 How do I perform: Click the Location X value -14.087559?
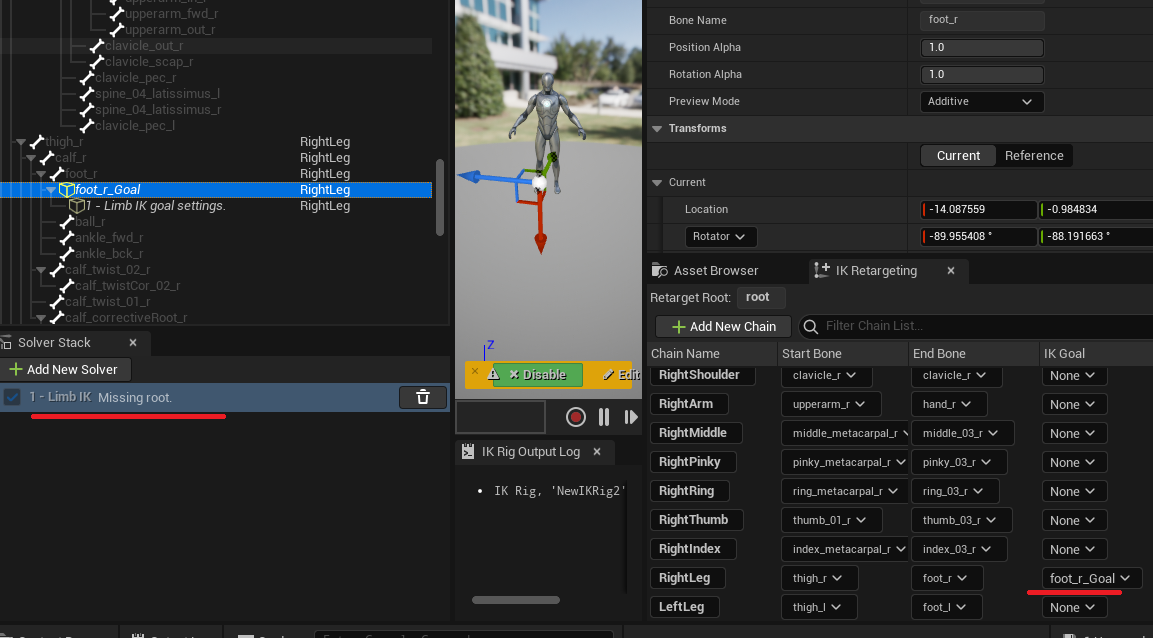pyautogui.click(x=979, y=209)
